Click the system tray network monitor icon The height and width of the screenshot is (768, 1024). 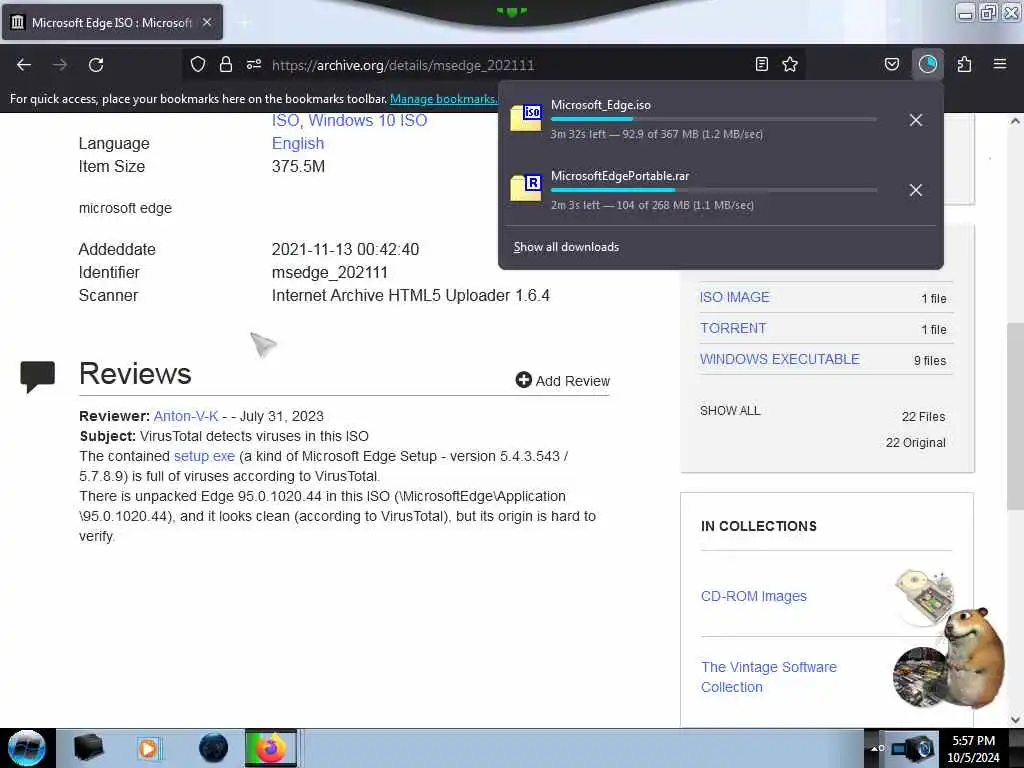pos(914,748)
